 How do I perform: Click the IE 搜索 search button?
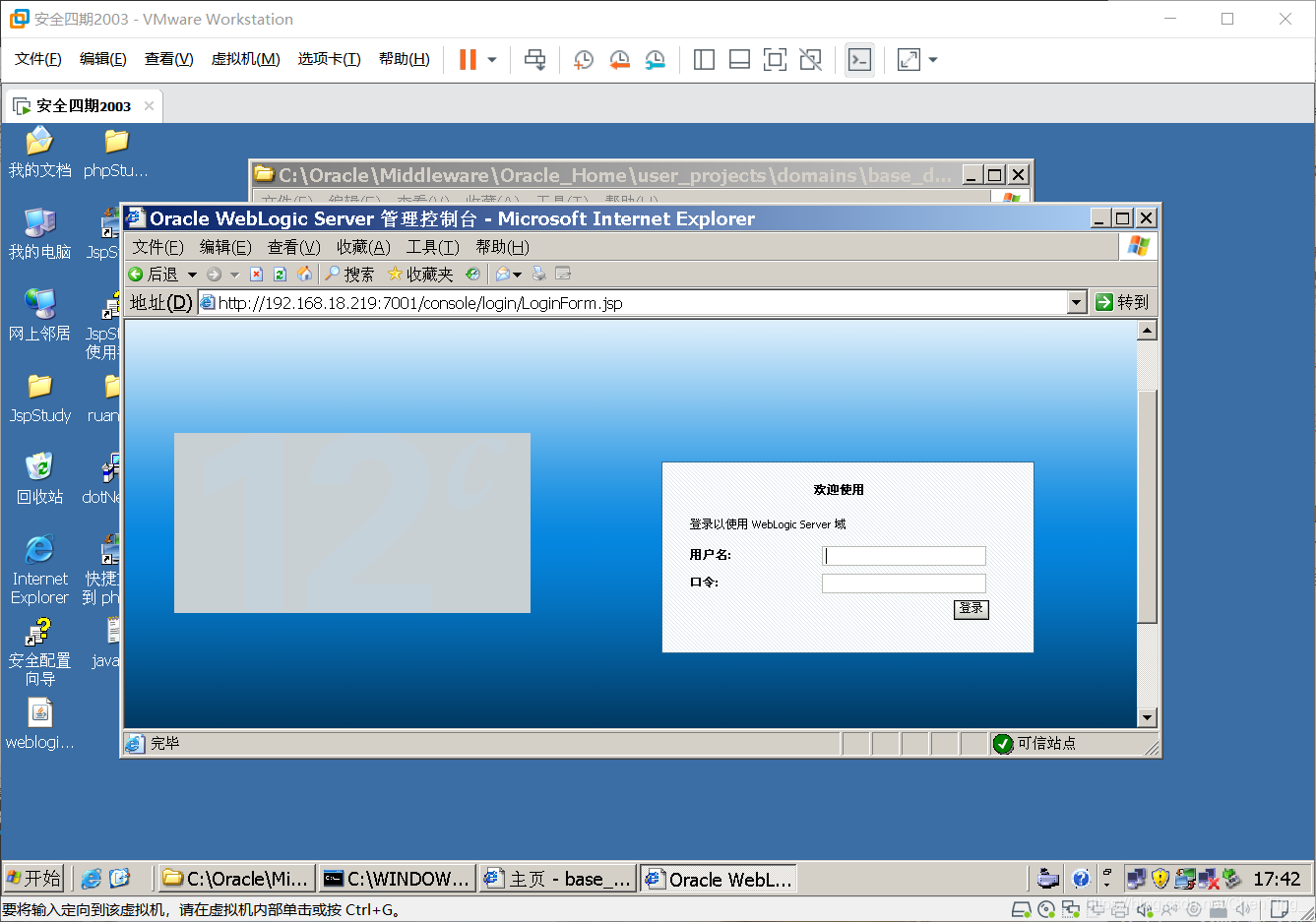[x=349, y=275]
